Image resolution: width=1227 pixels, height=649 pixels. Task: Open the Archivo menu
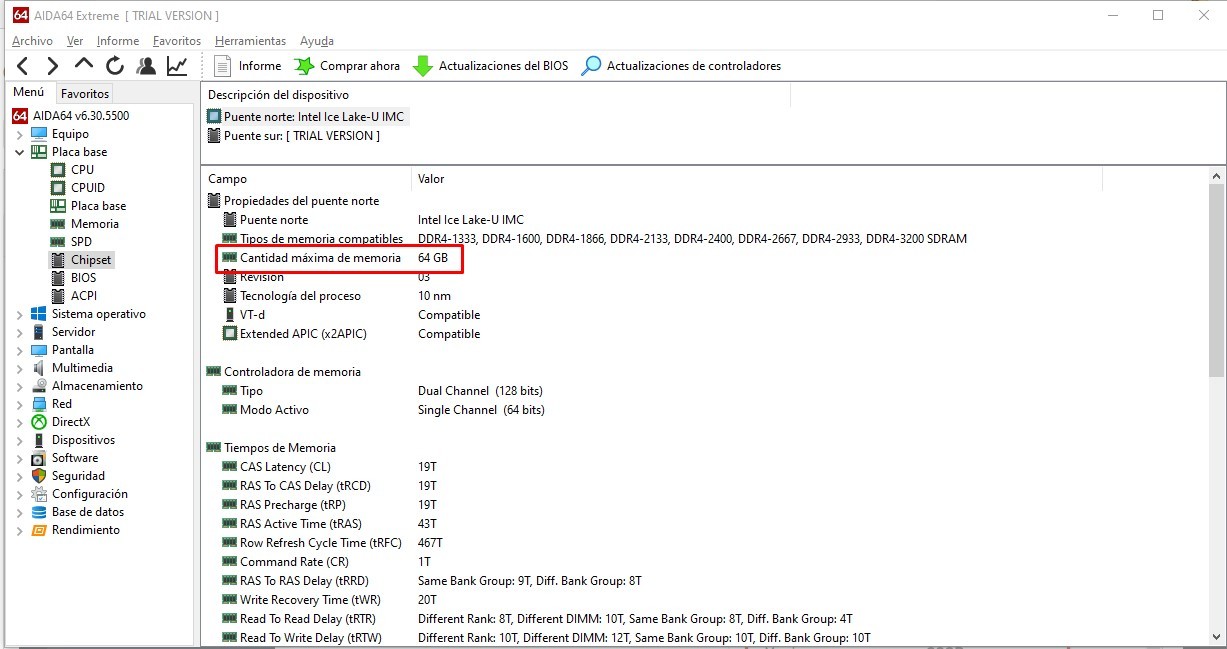point(32,41)
